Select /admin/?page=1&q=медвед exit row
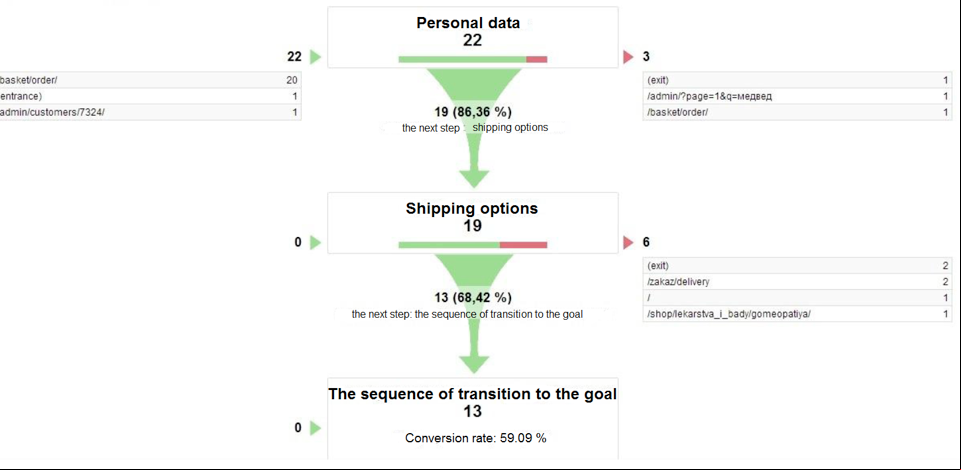Viewport: 961px width, 470px height. coord(797,96)
